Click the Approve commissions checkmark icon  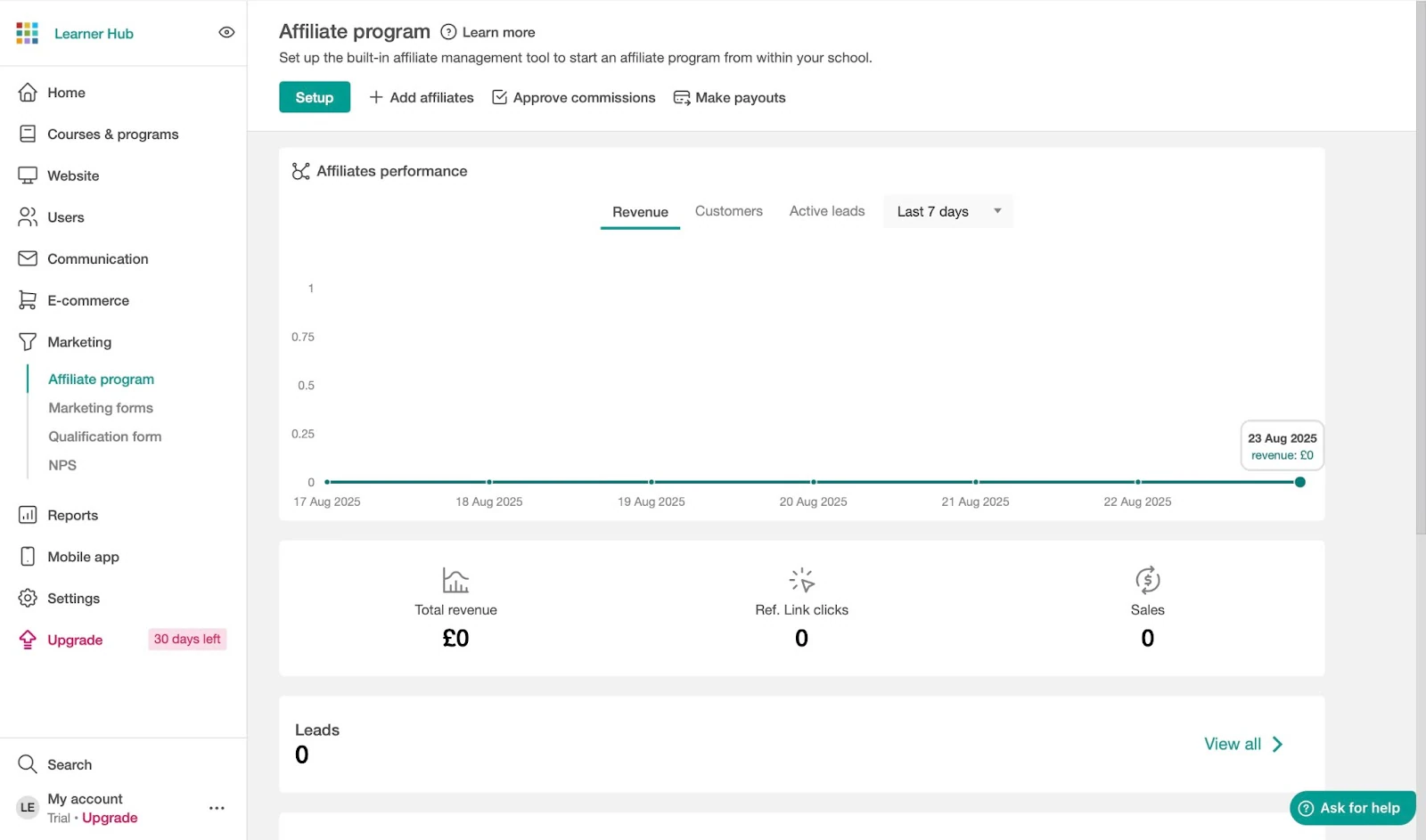pos(500,97)
